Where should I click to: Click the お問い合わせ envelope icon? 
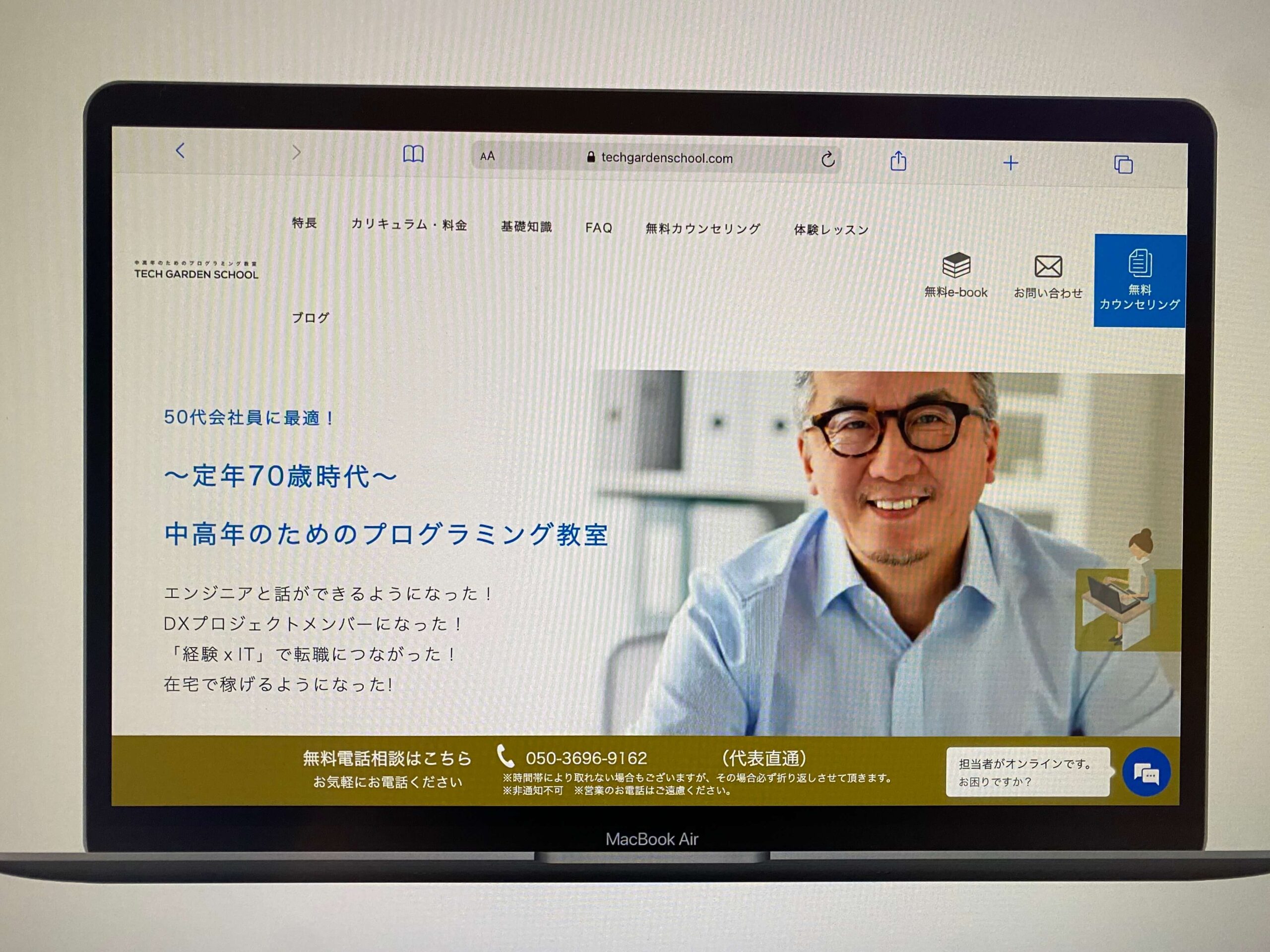coord(1048,267)
